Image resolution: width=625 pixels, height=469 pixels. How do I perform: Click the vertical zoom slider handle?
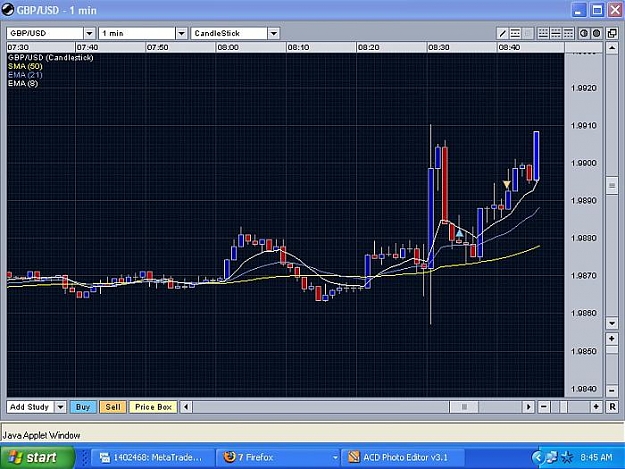click(x=612, y=350)
